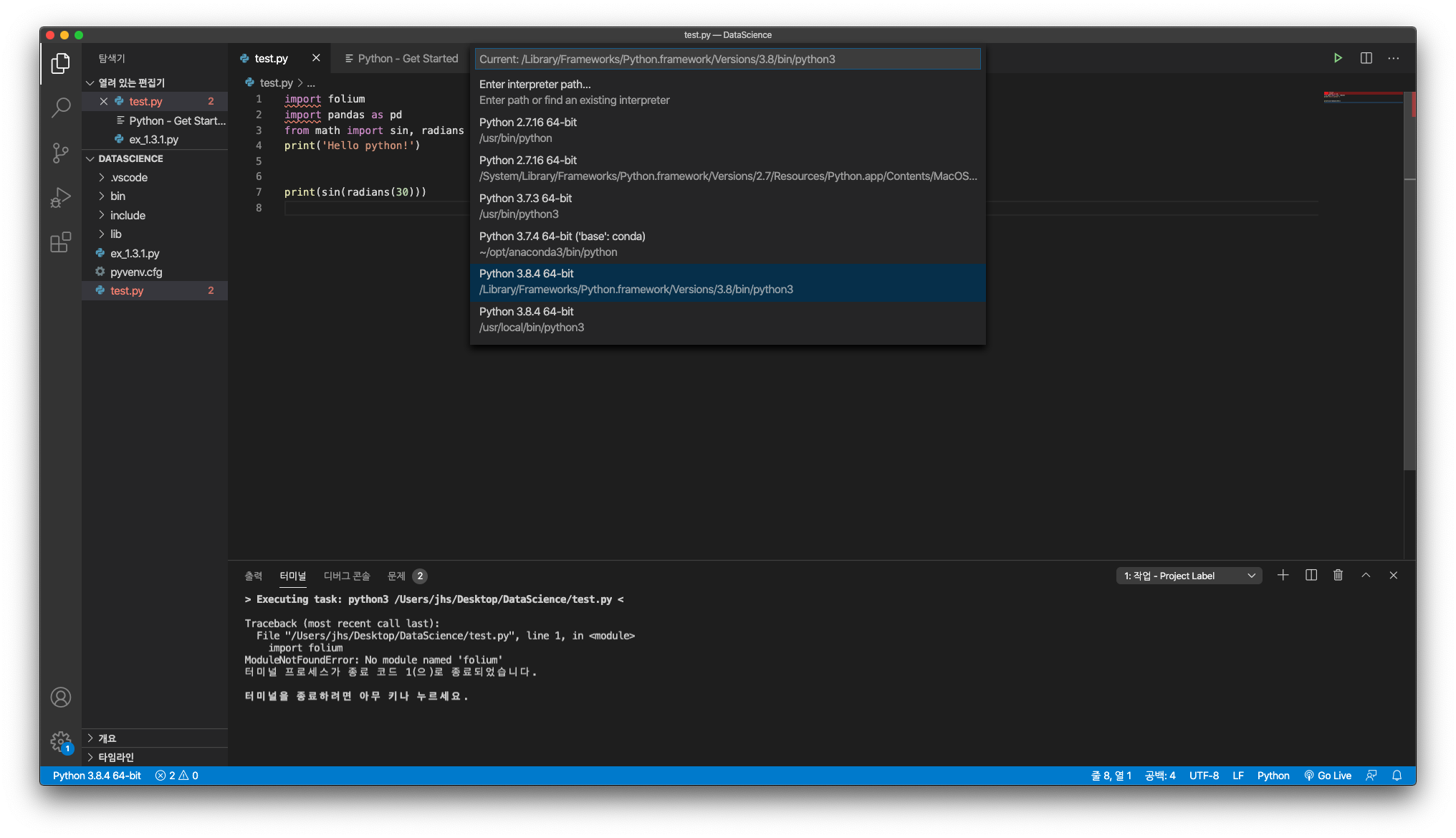The width and height of the screenshot is (1456, 838).
Task: Select Python 2.7.16 at /usr/bin/python
Action: pyautogui.click(x=727, y=130)
